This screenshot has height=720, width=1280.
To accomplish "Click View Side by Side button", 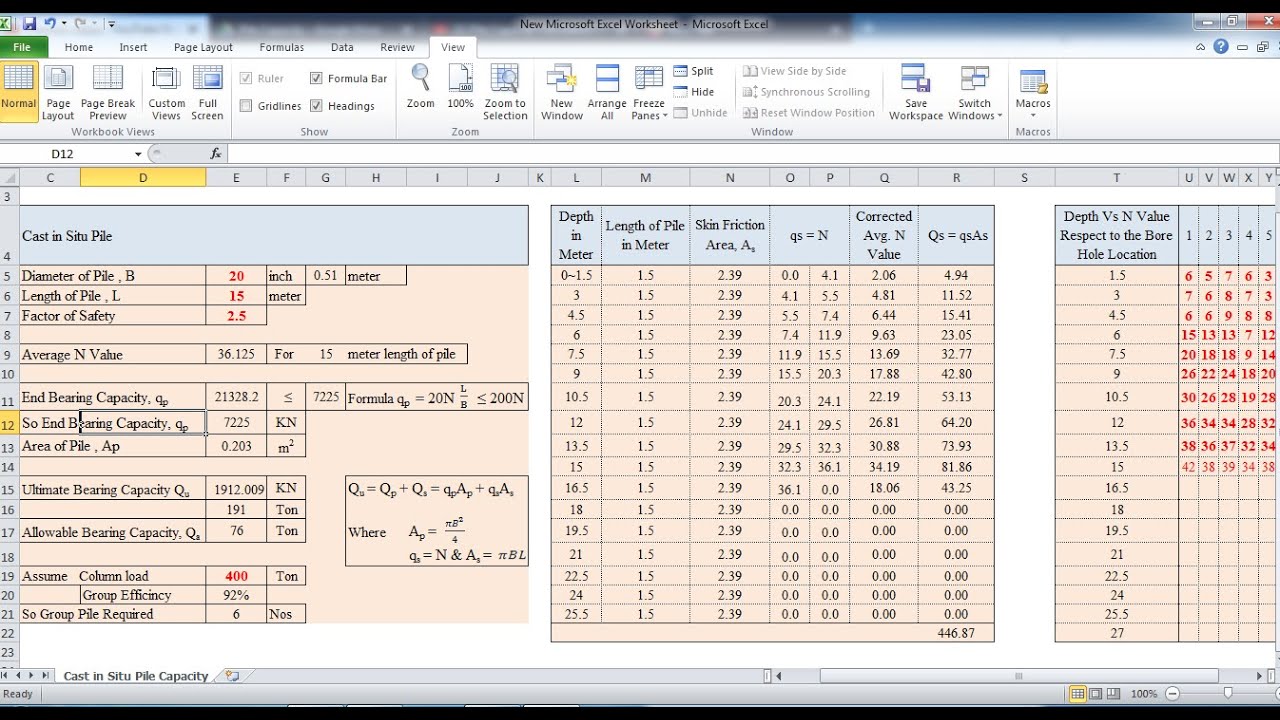I will click(795, 71).
